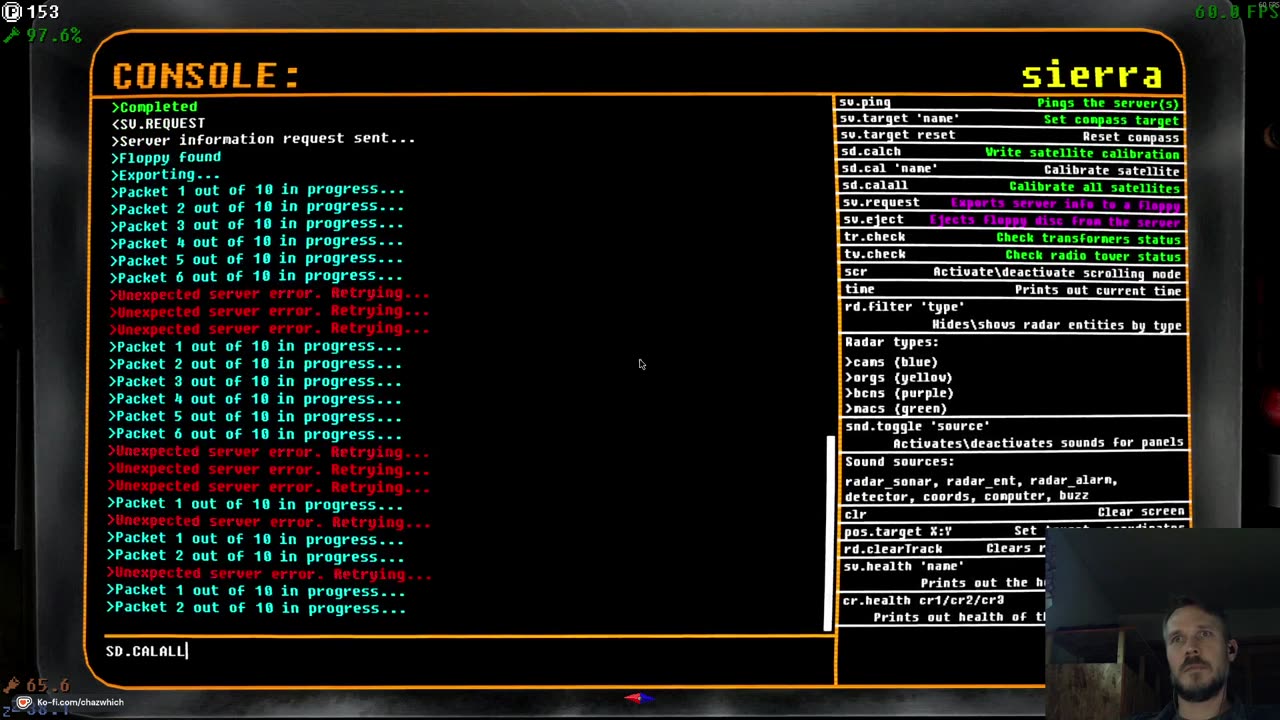Click the 'Sound sources:' heading
Screen dimensions: 1280x720
[899, 462]
